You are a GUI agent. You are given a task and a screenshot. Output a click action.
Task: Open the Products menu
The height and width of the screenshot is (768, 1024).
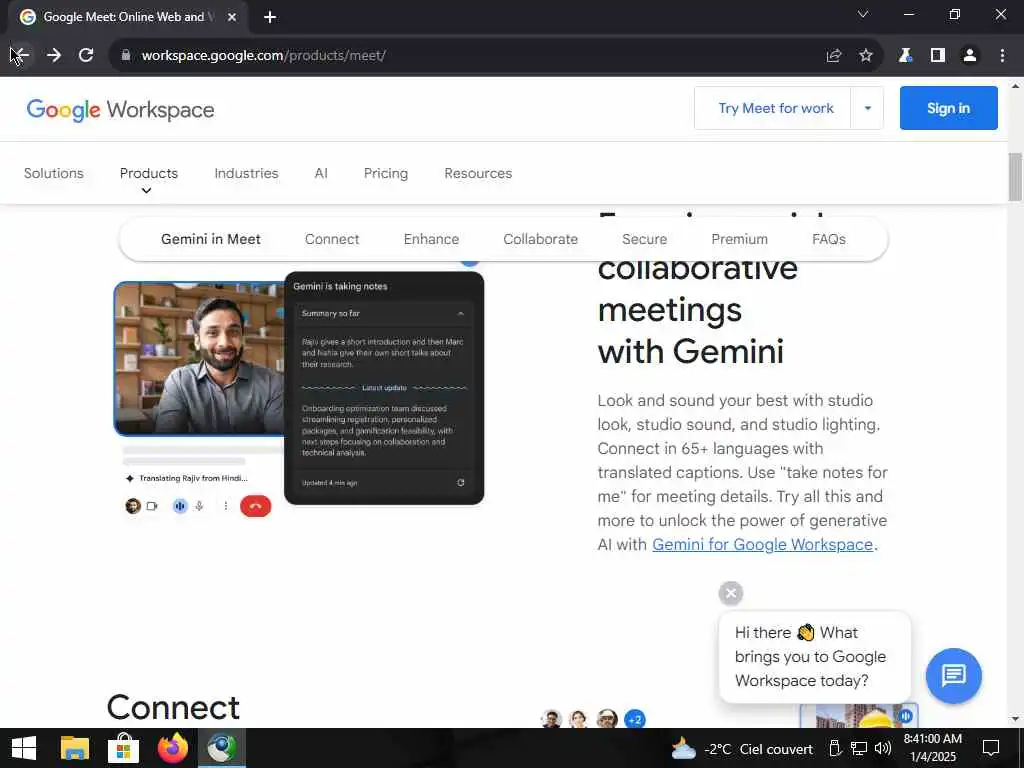point(149,173)
